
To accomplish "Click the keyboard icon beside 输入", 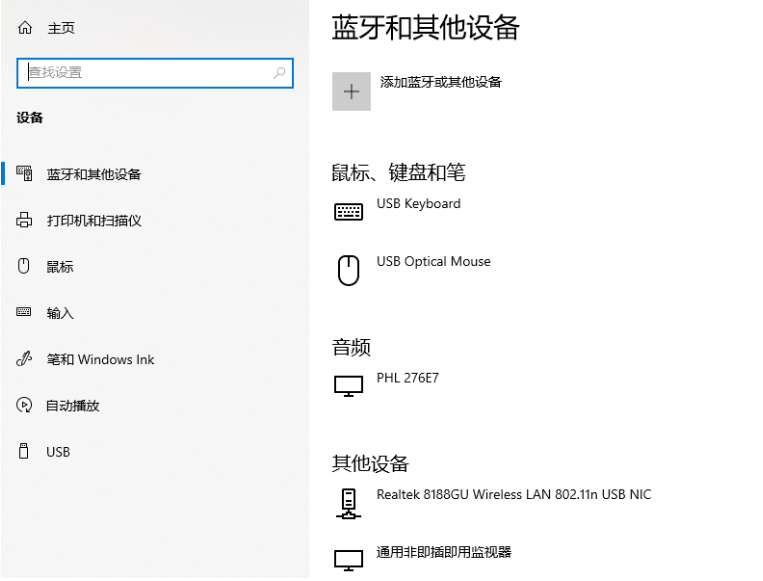I will pos(25,313).
